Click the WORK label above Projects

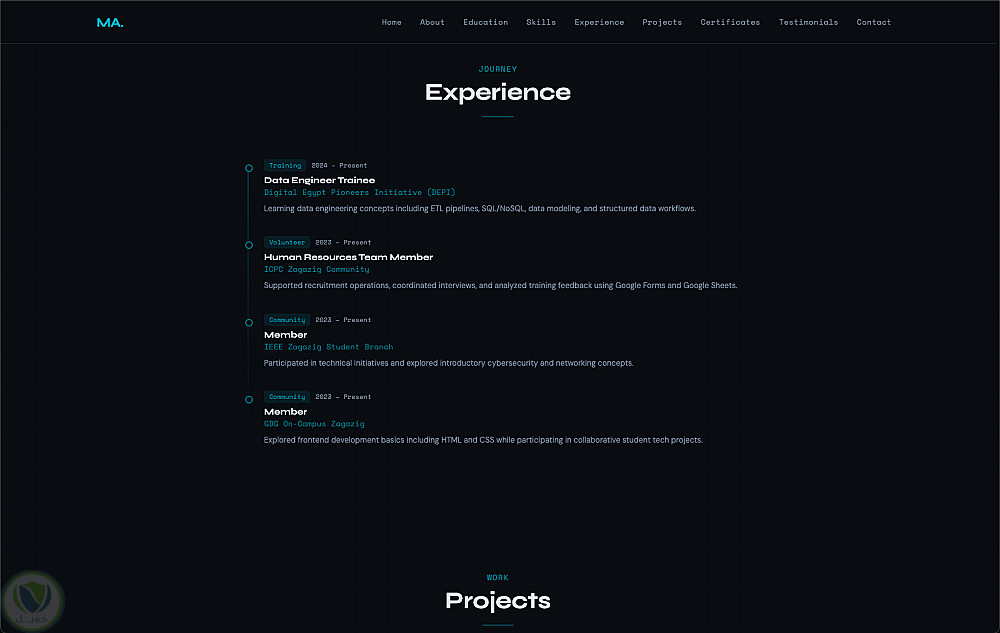click(x=498, y=578)
